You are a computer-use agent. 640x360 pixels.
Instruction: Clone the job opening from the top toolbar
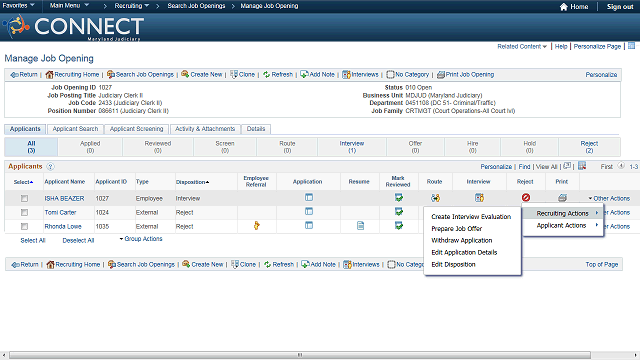pos(242,75)
